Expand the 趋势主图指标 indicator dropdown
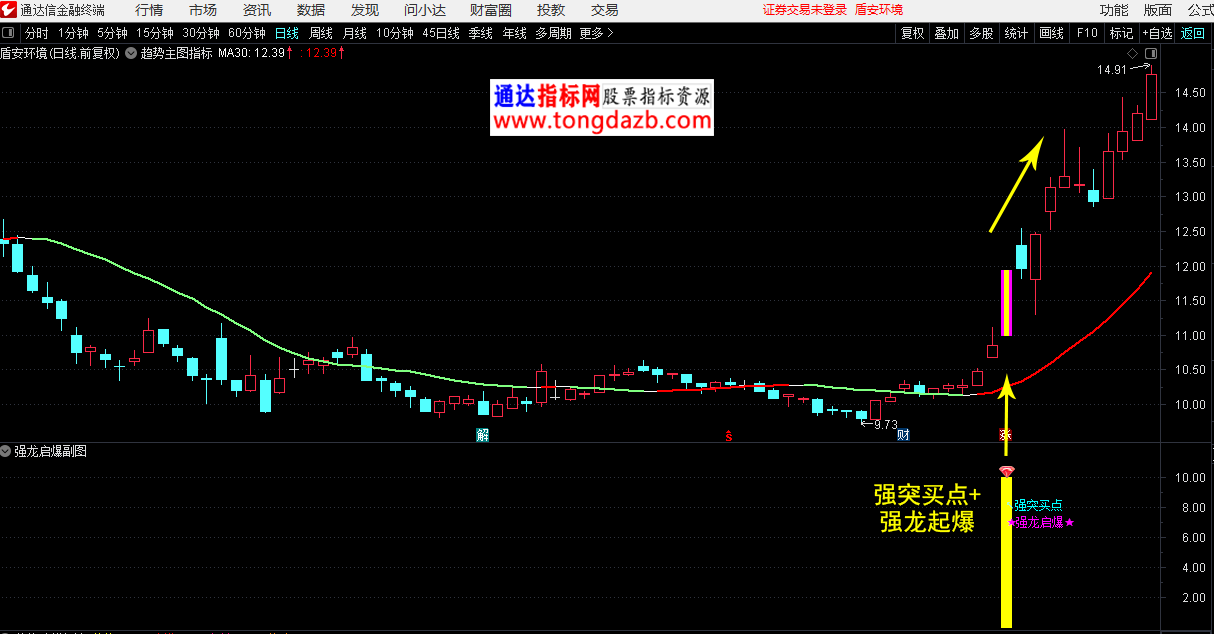This screenshot has height=634, width=1214. pos(131,53)
